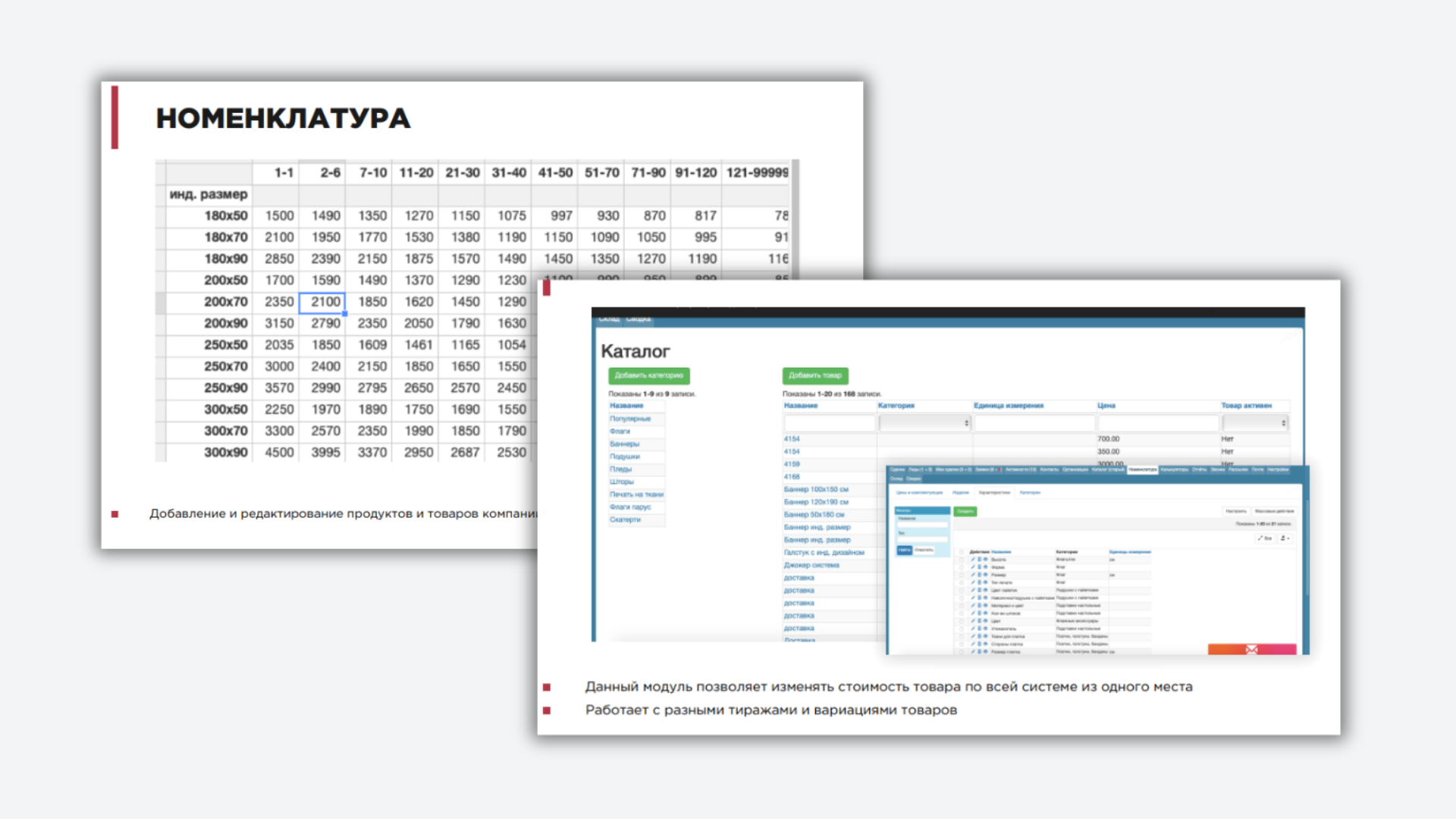Click edit pencil in Цвет пайеток row
Viewport: 1456px width, 819px height.
[973, 590]
